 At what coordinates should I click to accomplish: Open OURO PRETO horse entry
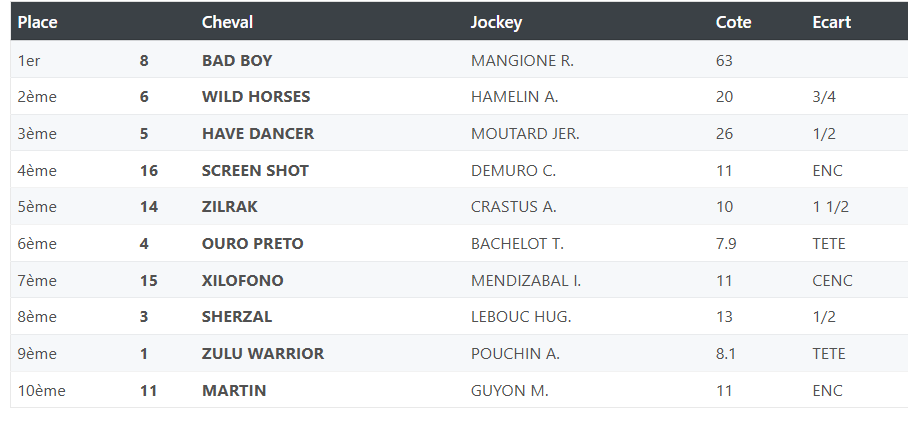tap(252, 244)
